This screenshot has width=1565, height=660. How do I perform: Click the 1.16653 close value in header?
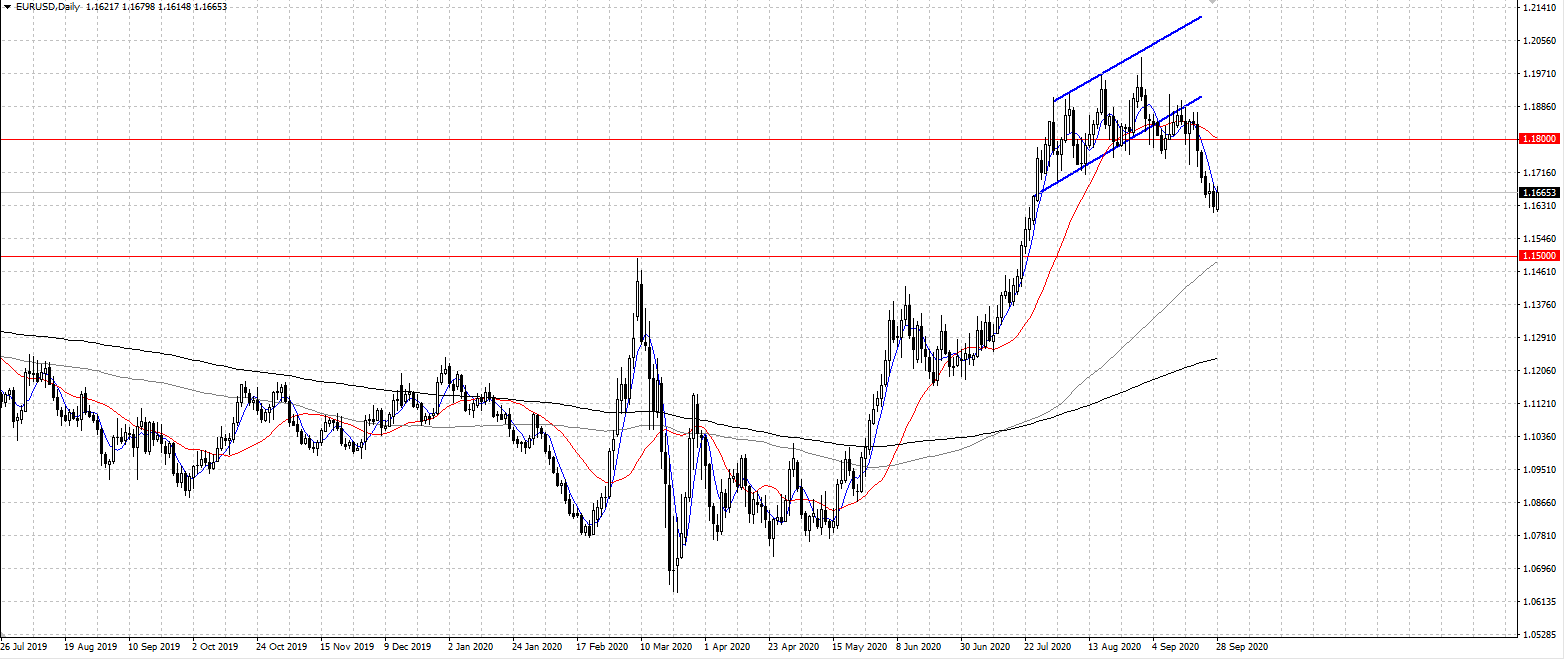205,7
